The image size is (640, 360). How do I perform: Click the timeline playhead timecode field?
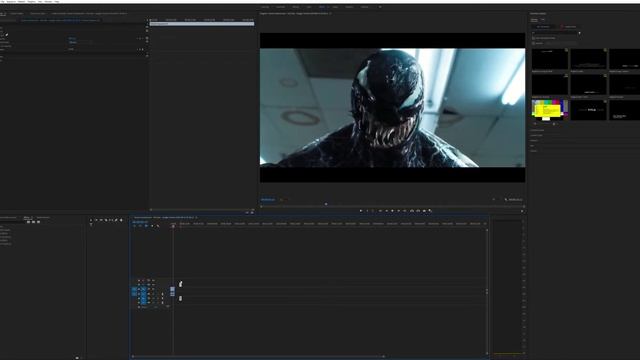tap(140, 222)
